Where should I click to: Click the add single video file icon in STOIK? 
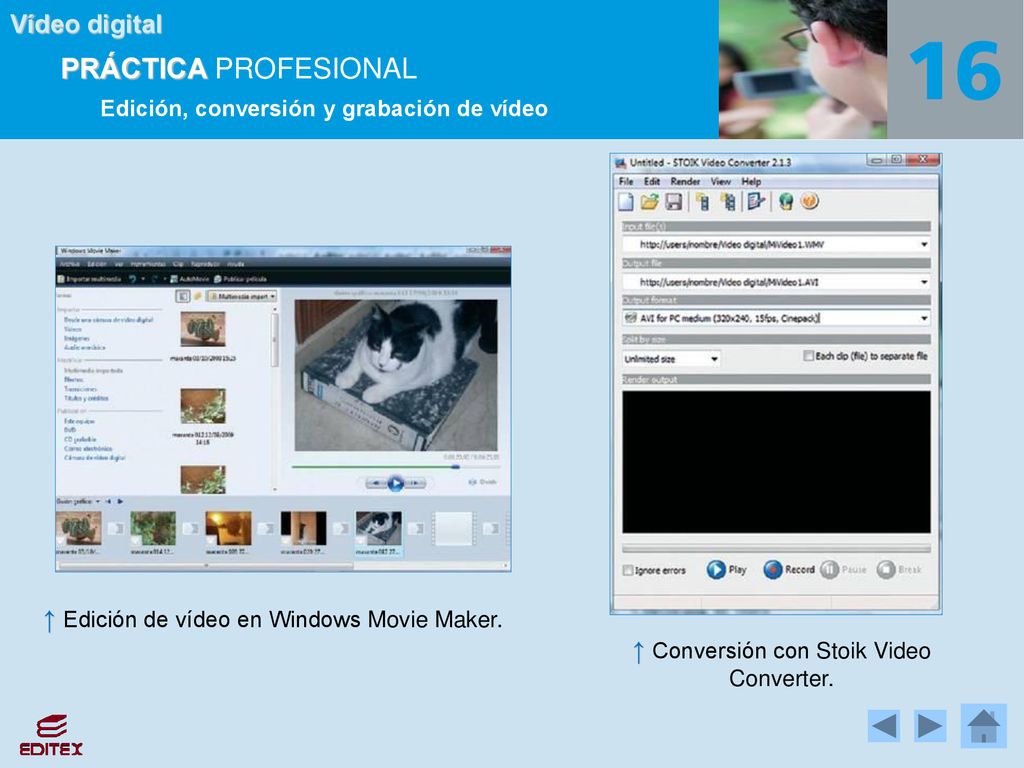pyautogui.click(x=703, y=202)
